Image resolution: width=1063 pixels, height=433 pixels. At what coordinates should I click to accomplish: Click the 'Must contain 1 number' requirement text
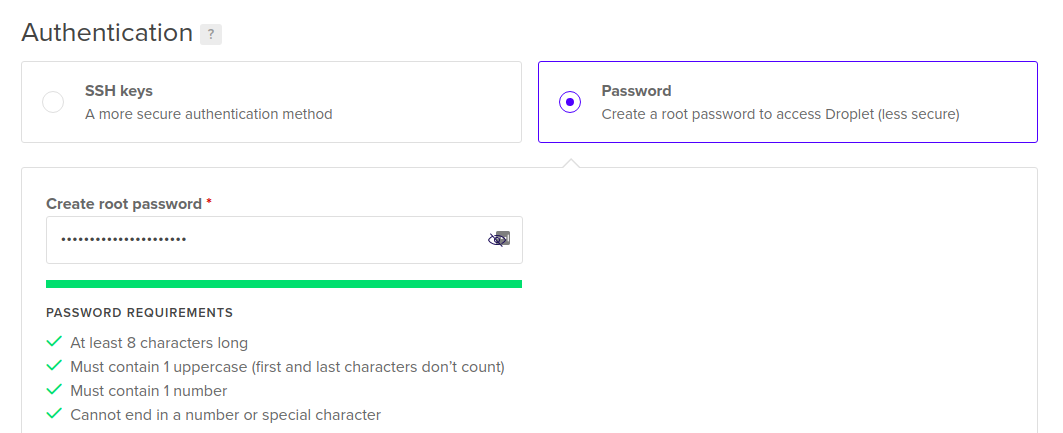(148, 391)
